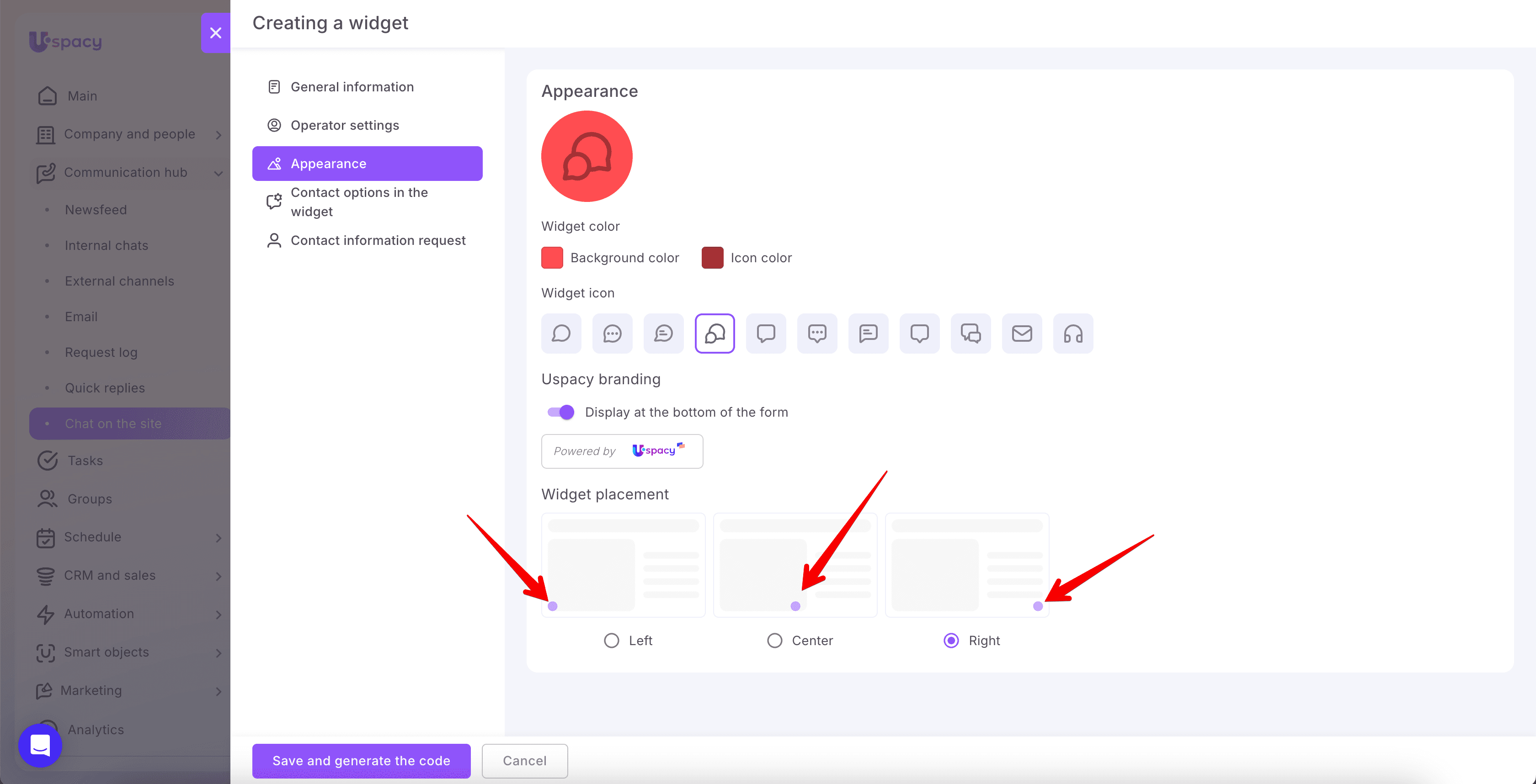Screen dimensions: 1536x784
Task: Select the double overlapping bubbles widget icon
Action: pos(715,334)
